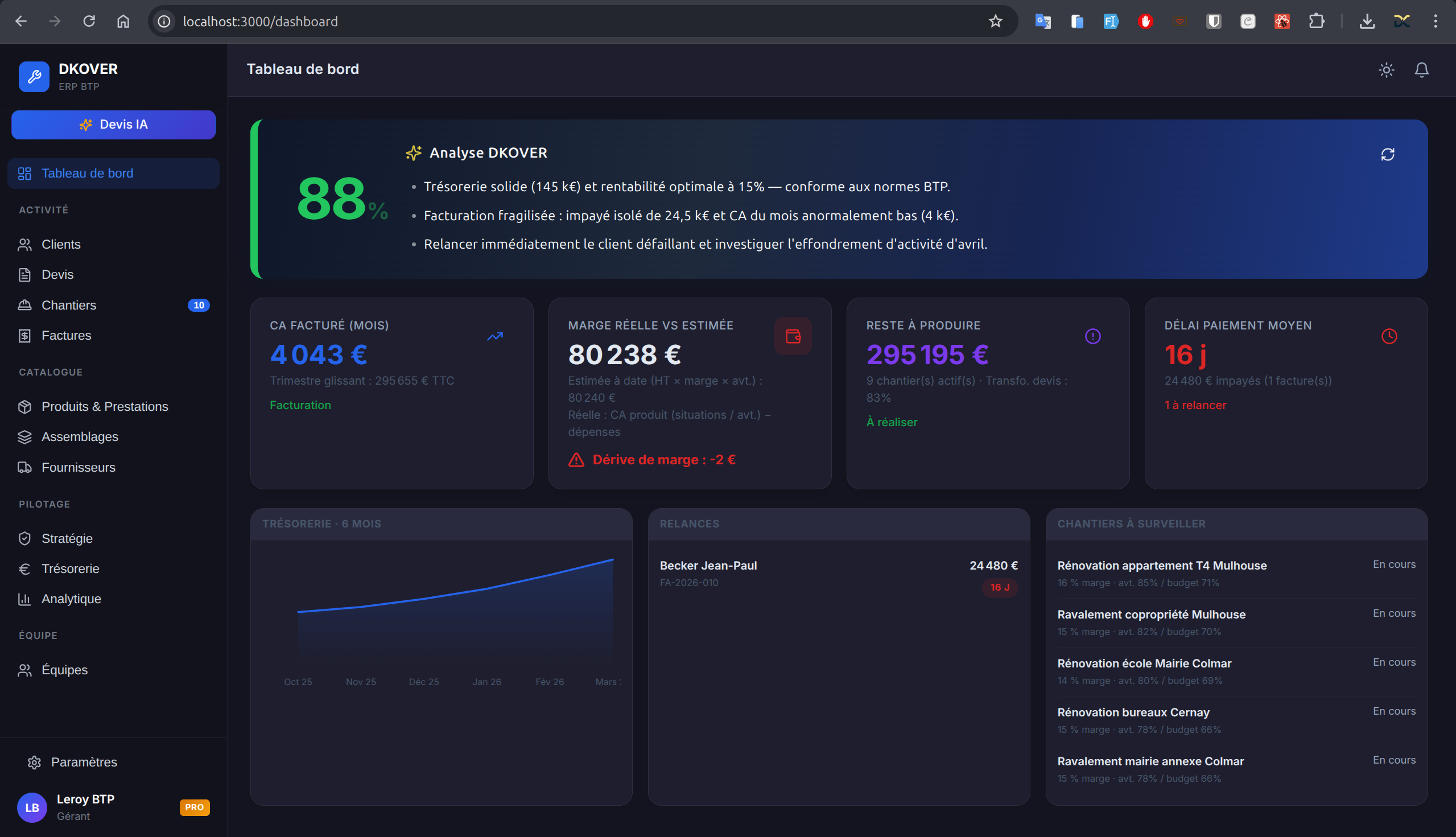Click the Devis IA button
Screen dimensions: 1456x837
[x=113, y=124]
